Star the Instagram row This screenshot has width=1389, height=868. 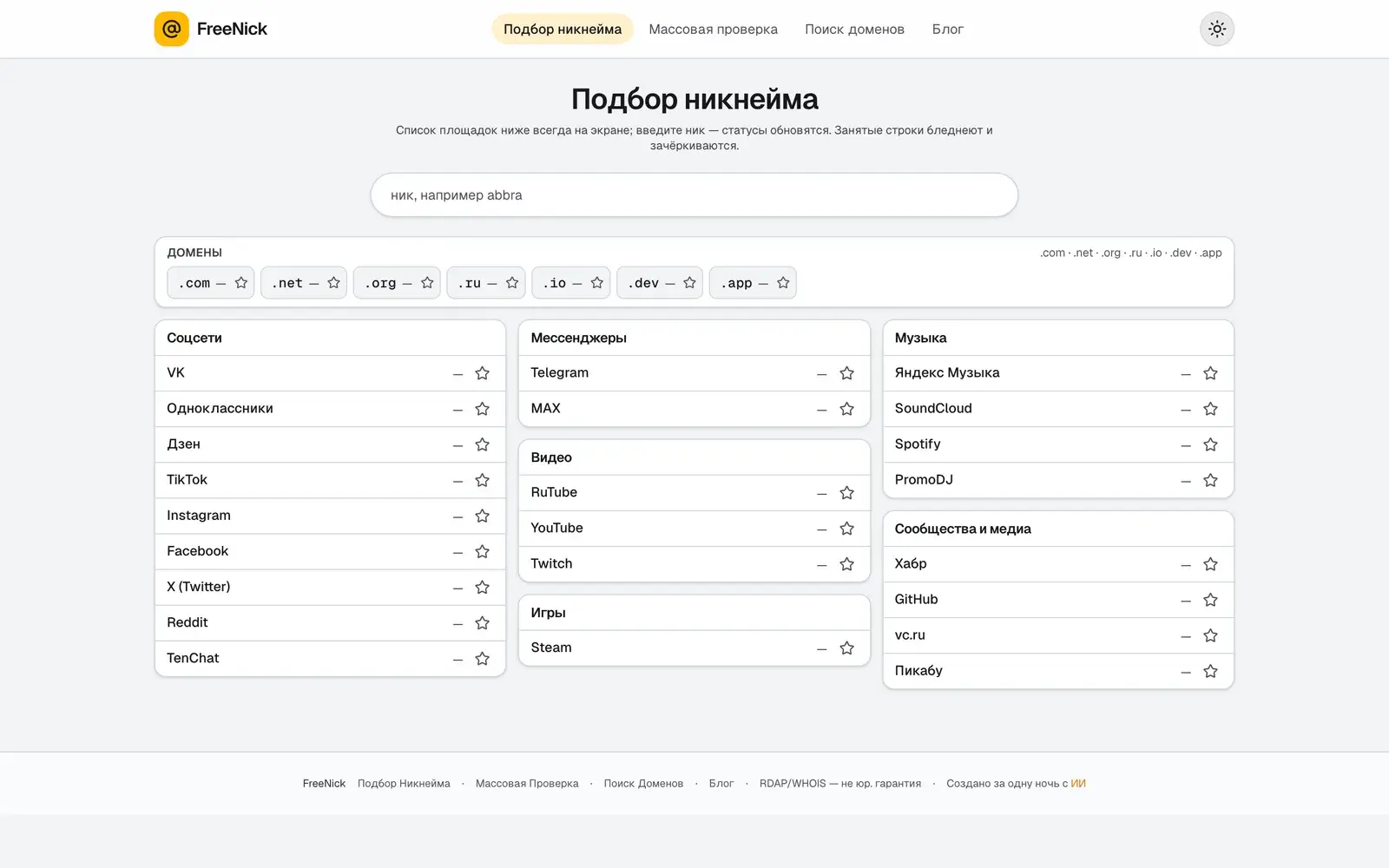pos(483,516)
